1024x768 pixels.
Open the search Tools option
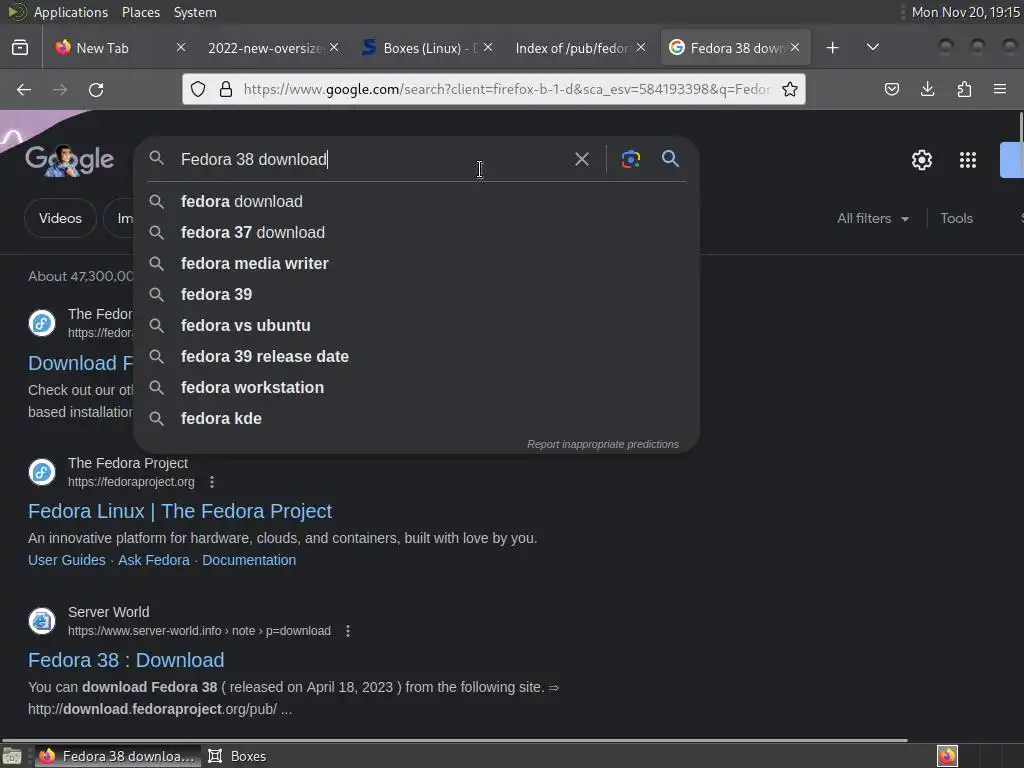click(956, 218)
